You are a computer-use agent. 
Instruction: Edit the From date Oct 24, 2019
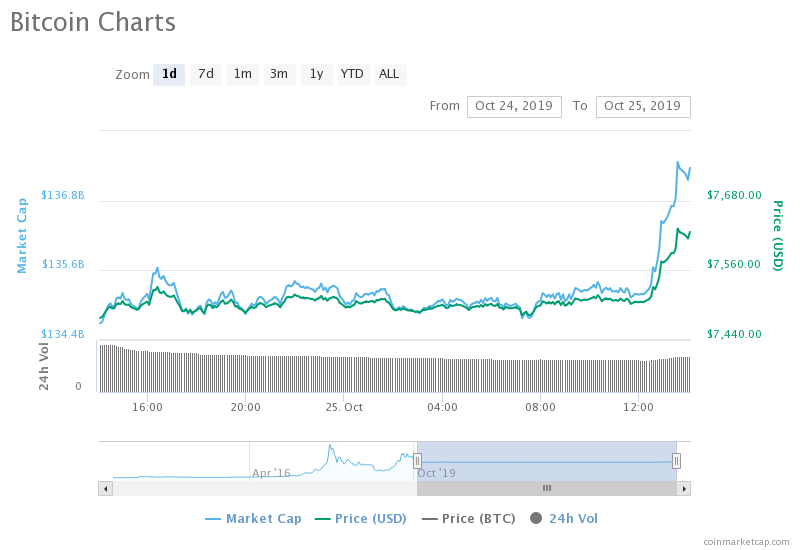[x=514, y=107]
